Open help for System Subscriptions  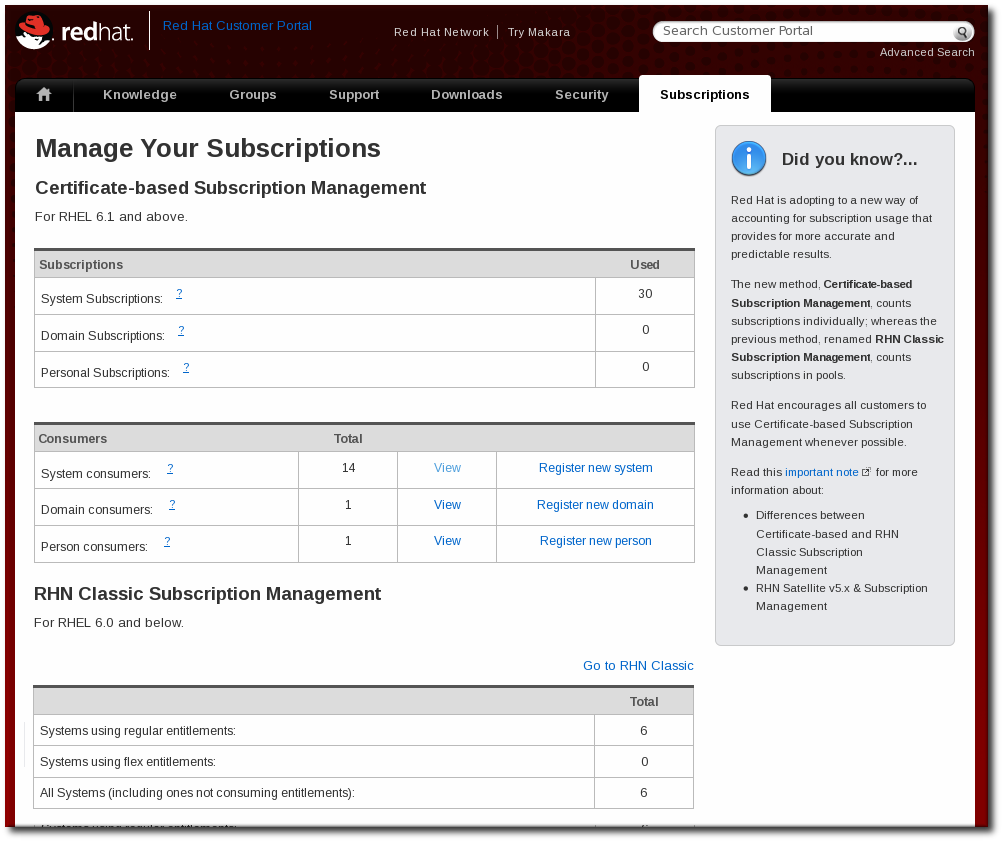coord(179,293)
